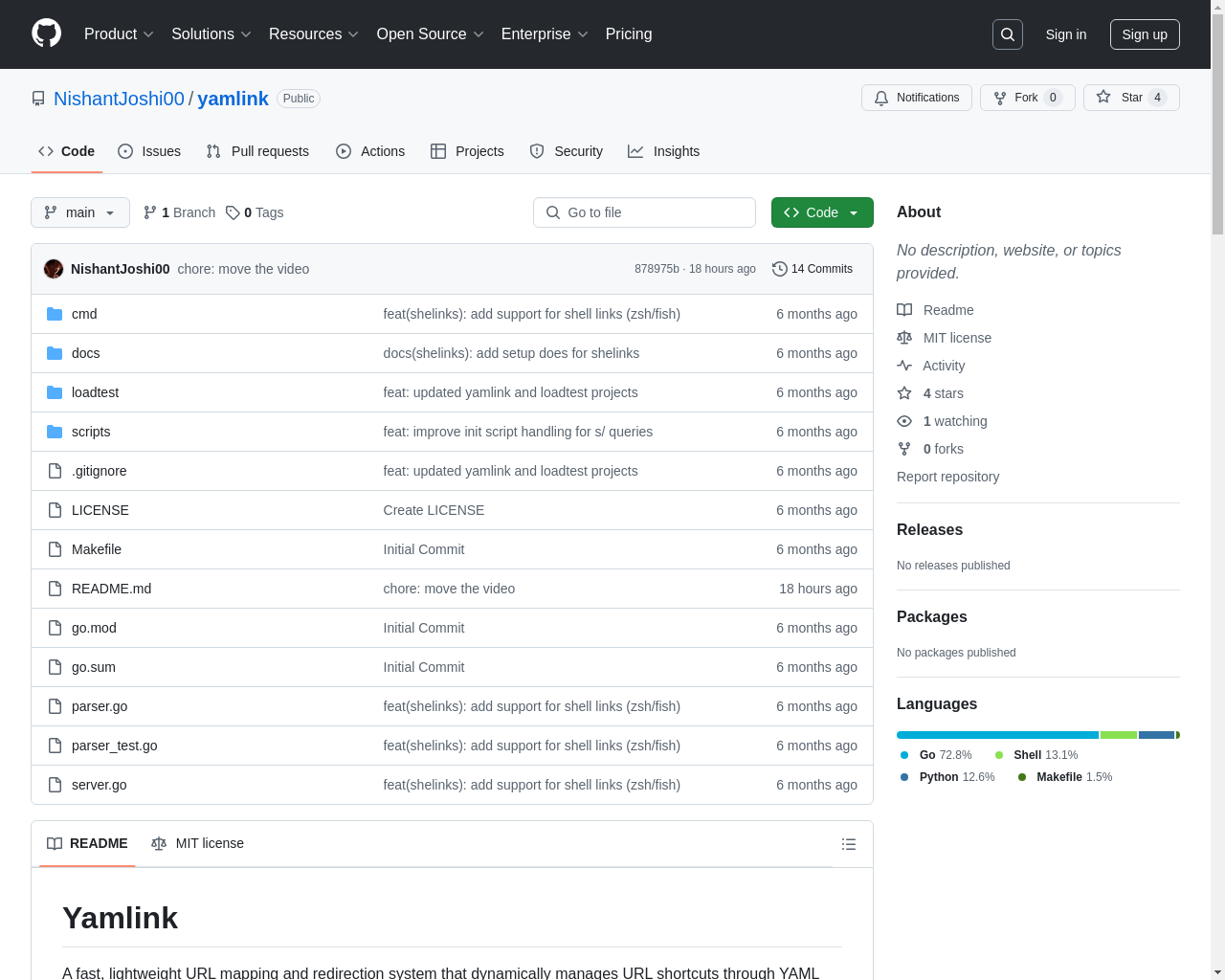
Task: Open the green Code dropdown
Action: pos(822,212)
